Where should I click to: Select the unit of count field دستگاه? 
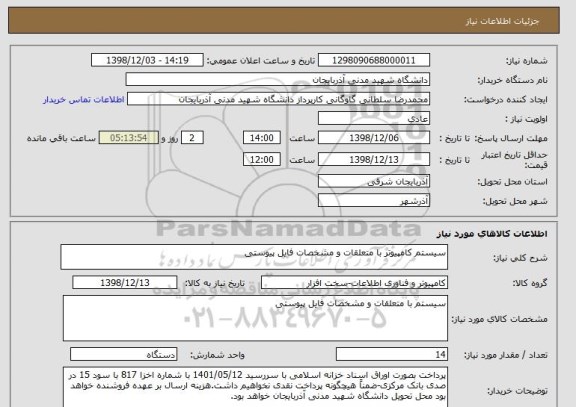(123, 354)
